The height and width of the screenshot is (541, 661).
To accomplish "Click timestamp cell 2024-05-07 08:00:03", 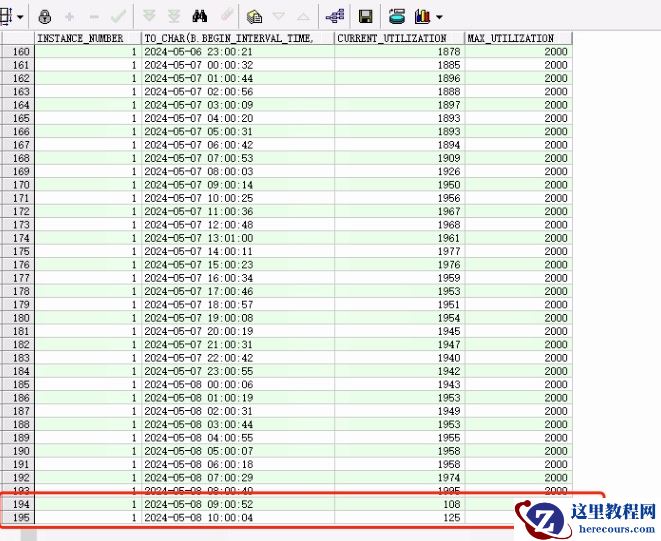I will click(x=238, y=172).
